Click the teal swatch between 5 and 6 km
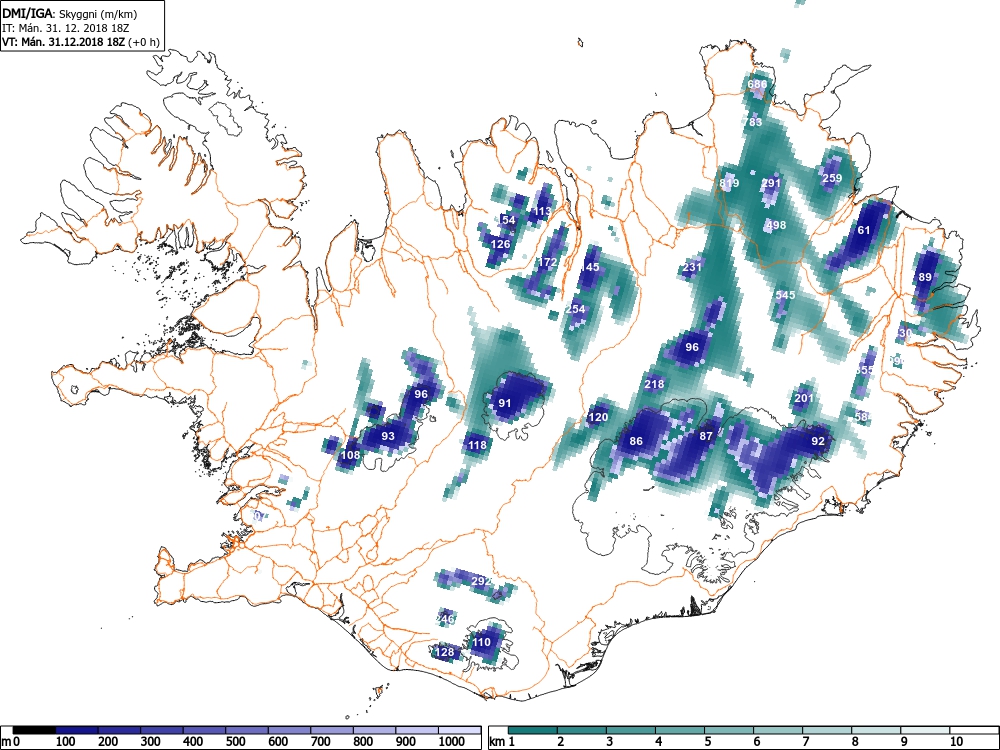Screen dimensions: 1000x750 pos(729,730)
